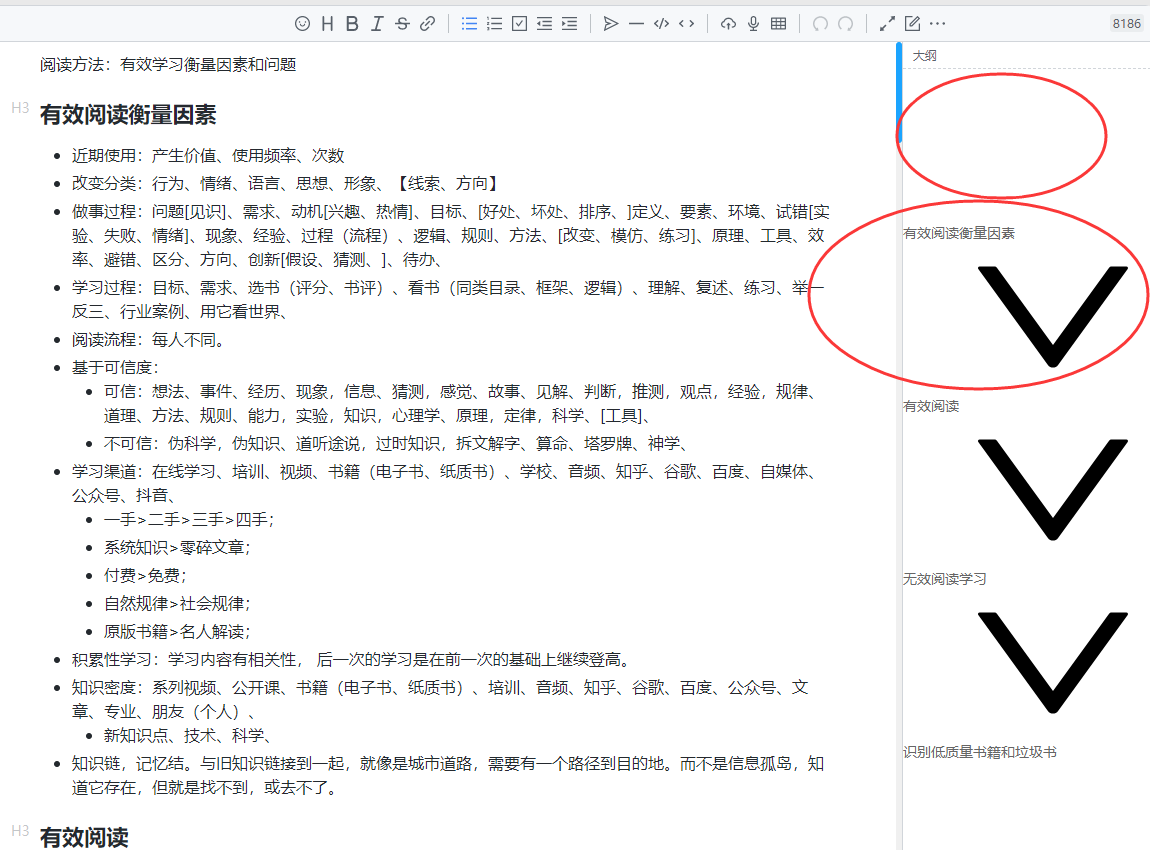Click the 改变分类 bullet line
The image size is (1150, 850).
pos(287,183)
